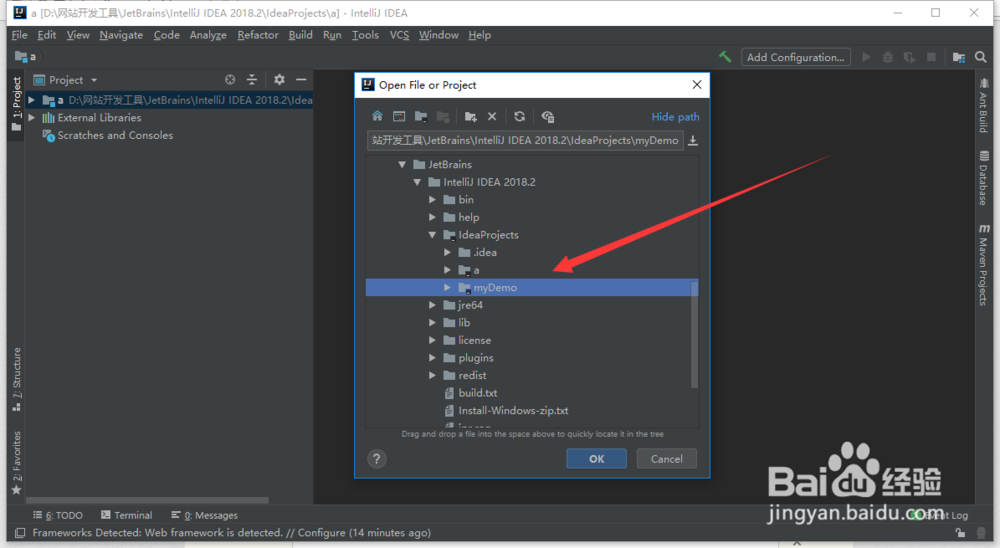1000x548 pixels.
Task: Collapse the IntelliJ IDEA 2018.2 folder
Action: pos(417,182)
